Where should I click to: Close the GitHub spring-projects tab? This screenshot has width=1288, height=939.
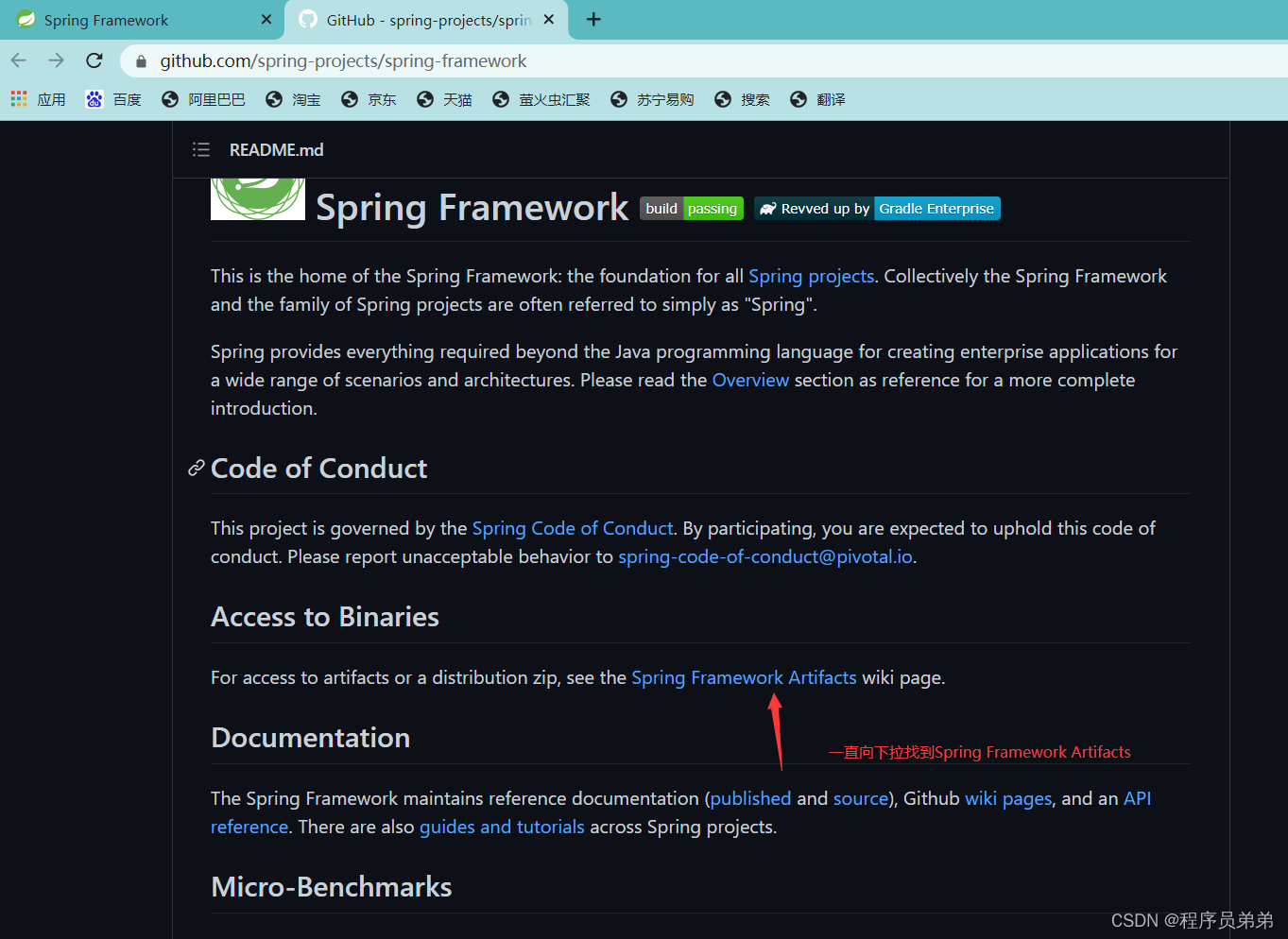[x=549, y=19]
